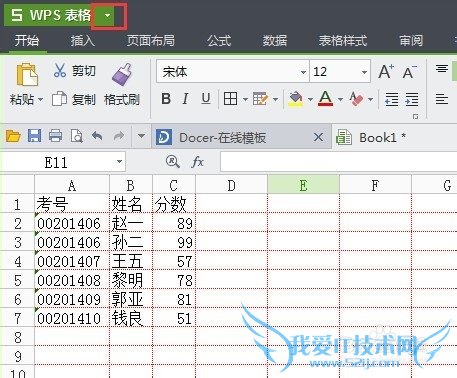The image size is (457, 378).
Task: Switch to the Book1 document tab
Action: 382,137
